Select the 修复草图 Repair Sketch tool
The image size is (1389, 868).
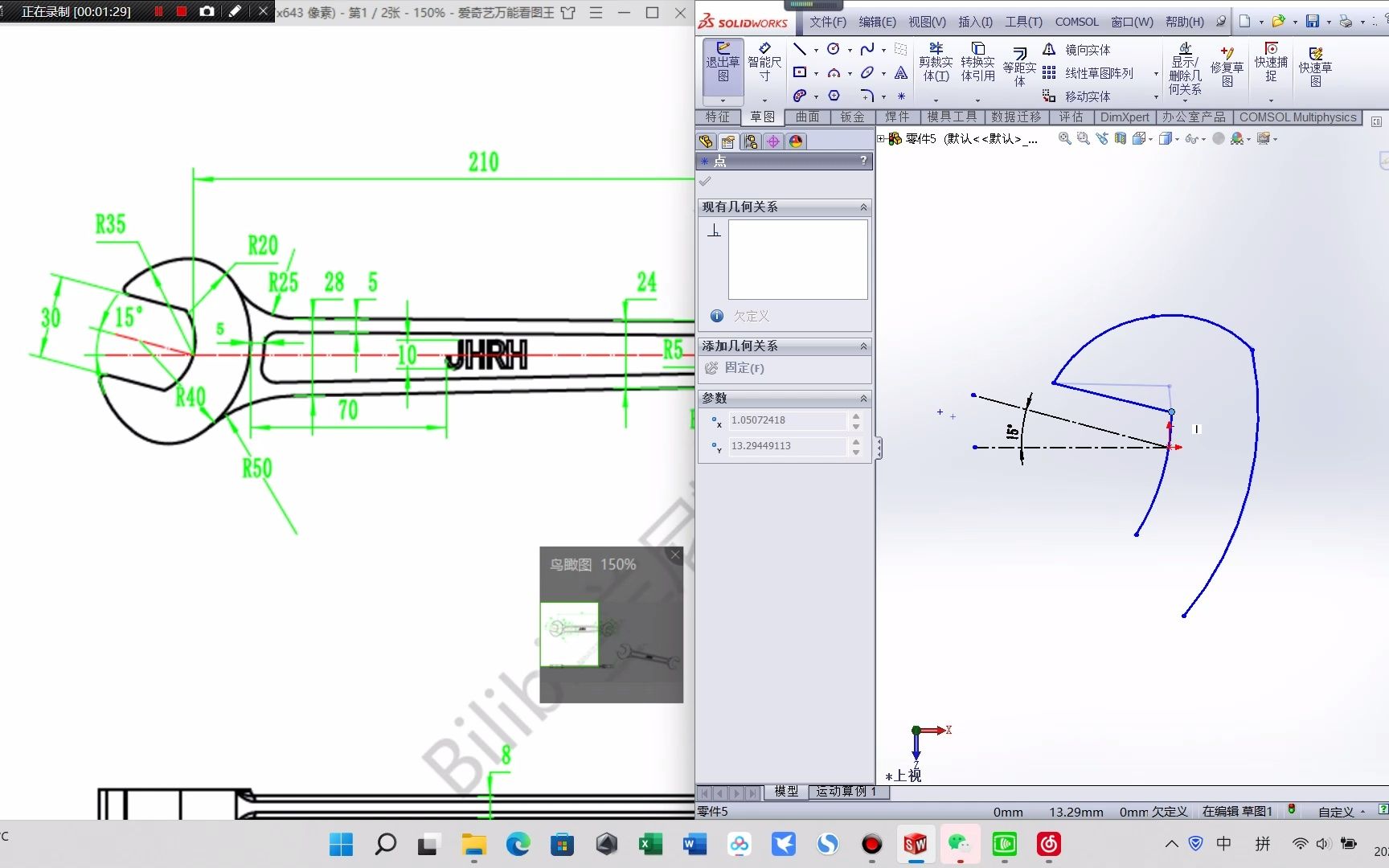coord(1227,68)
